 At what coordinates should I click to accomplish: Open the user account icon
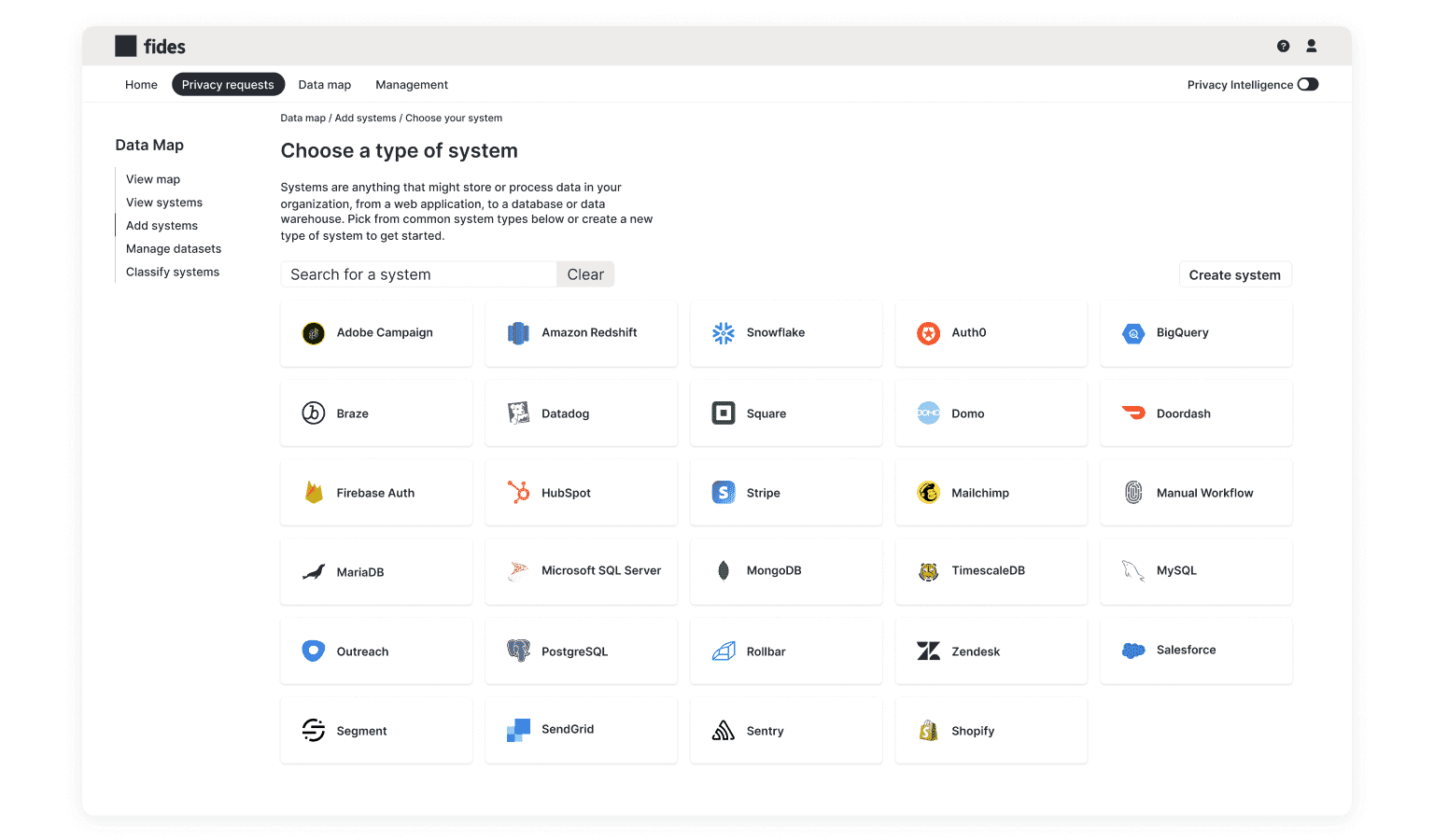(1311, 46)
